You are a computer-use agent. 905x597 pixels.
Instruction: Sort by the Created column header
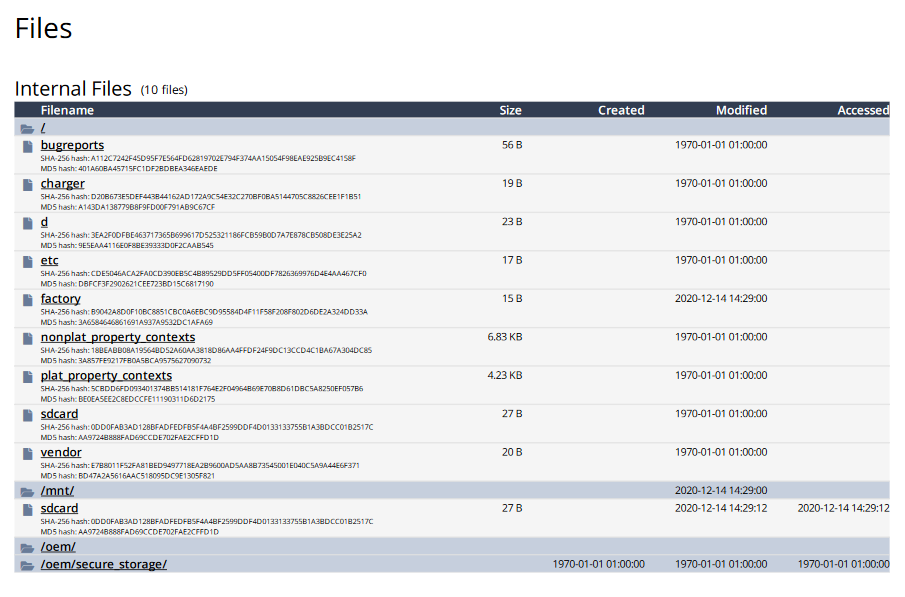point(621,110)
